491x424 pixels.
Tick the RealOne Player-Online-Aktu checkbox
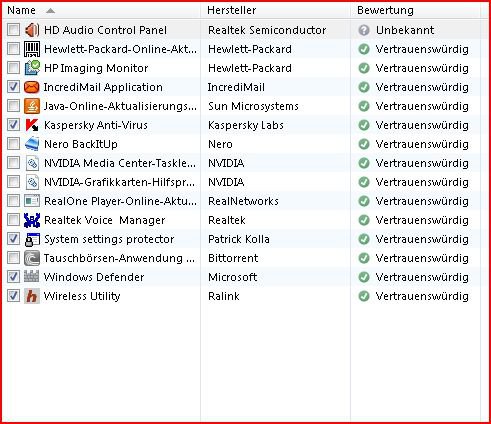click(13, 201)
